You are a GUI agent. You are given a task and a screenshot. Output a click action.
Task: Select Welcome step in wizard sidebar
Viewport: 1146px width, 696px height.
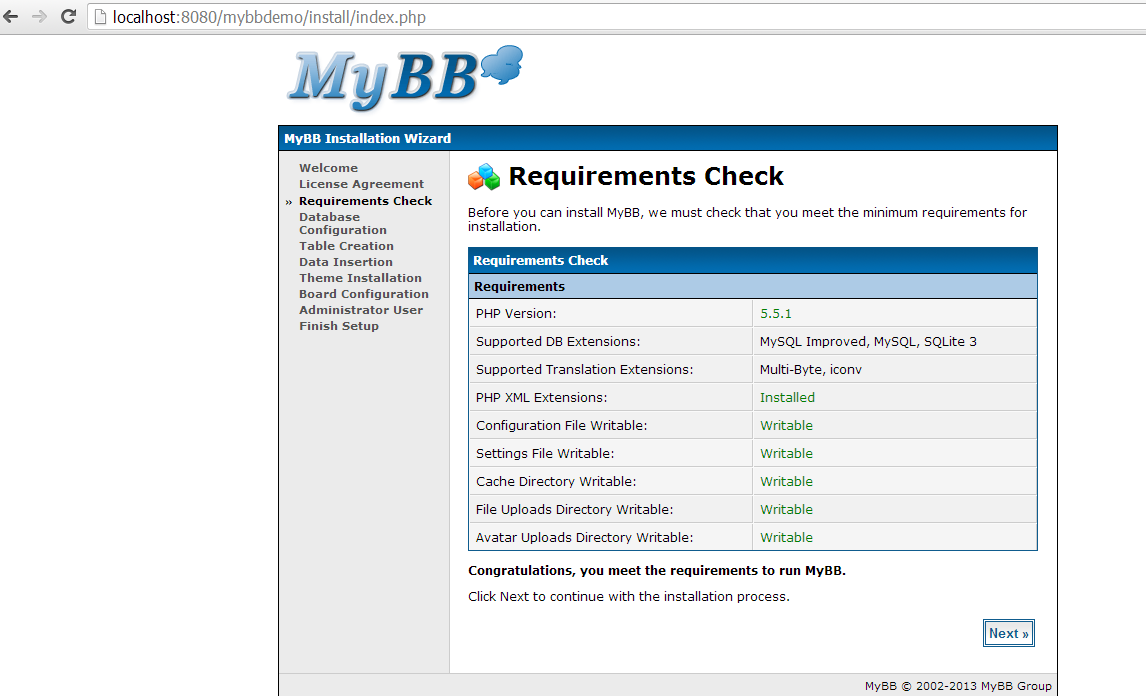coord(328,168)
